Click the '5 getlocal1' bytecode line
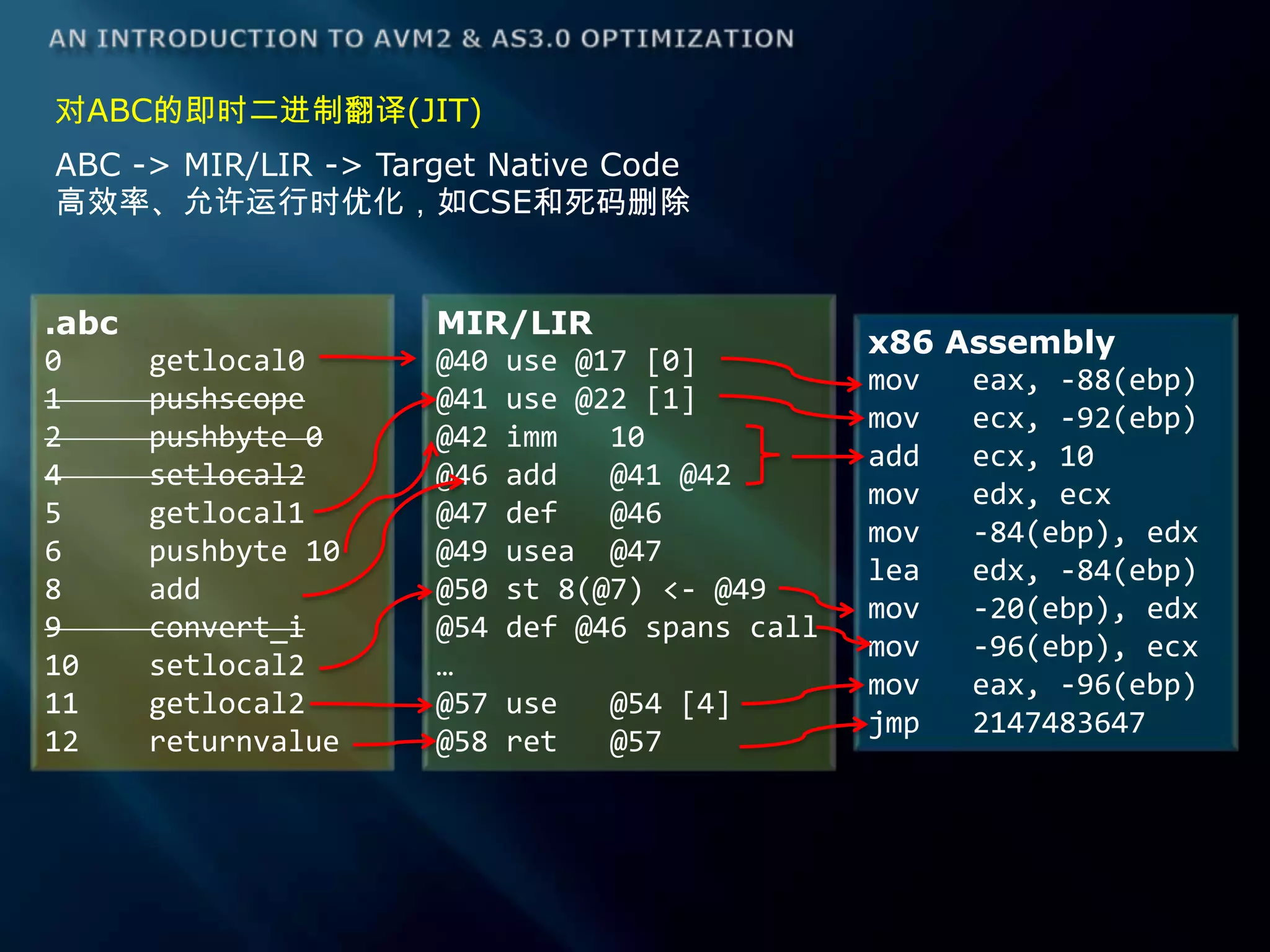The image size is (1270, 952). (x=175, y=513)
